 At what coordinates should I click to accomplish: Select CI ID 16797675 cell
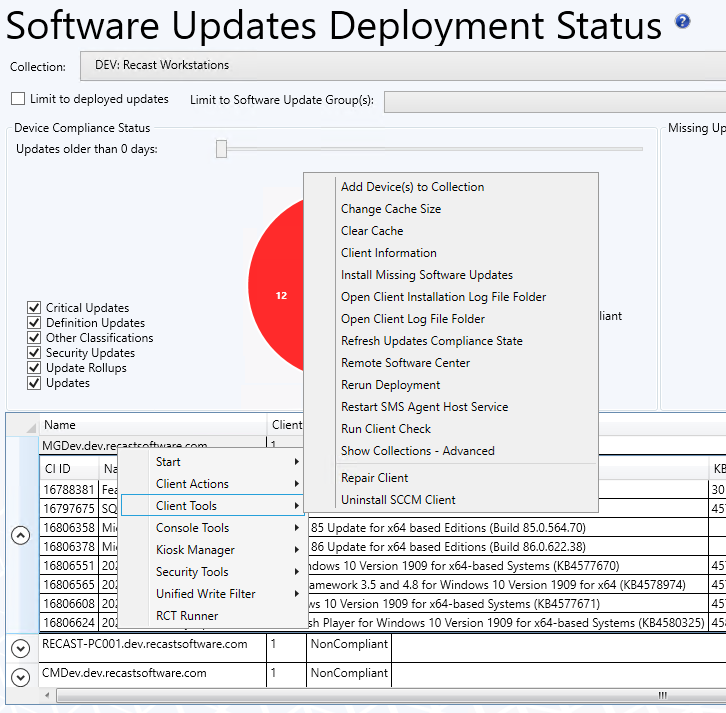coord(69,508)
